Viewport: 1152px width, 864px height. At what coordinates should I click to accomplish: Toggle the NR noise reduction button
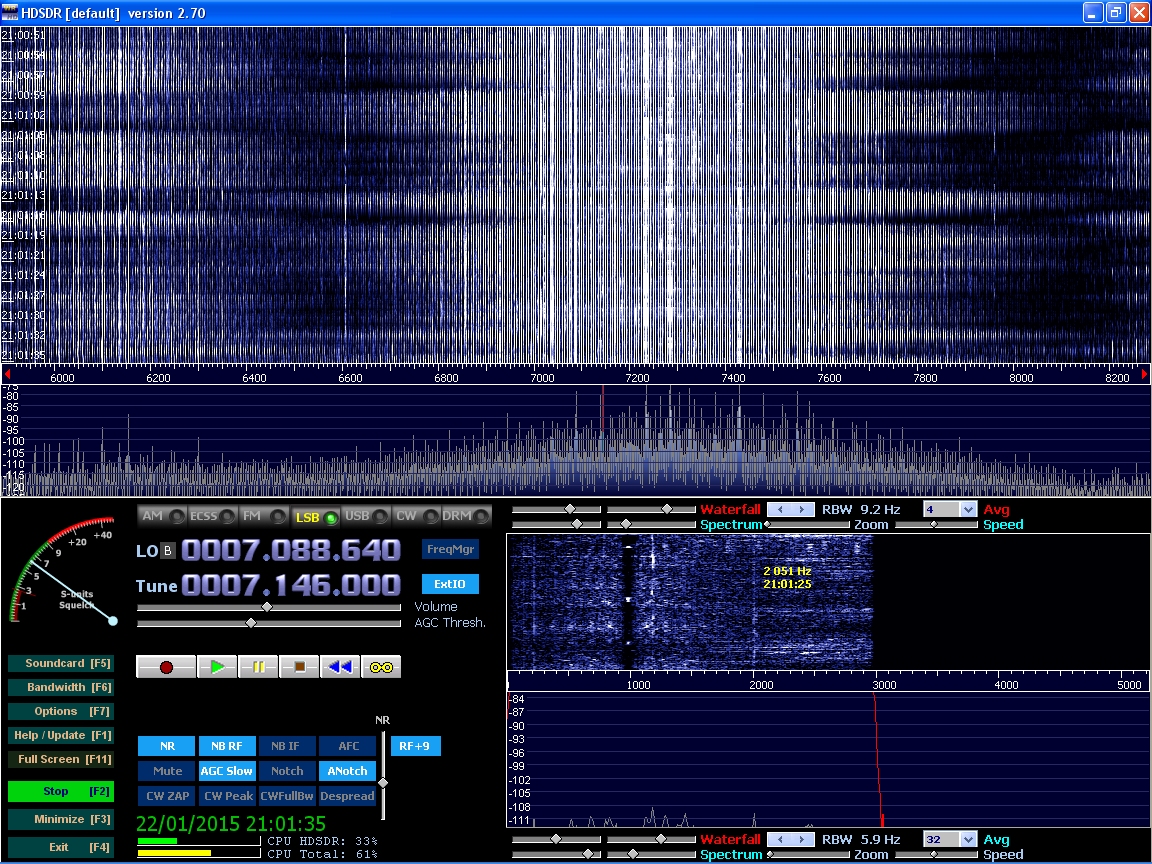(x=167, y=746)
